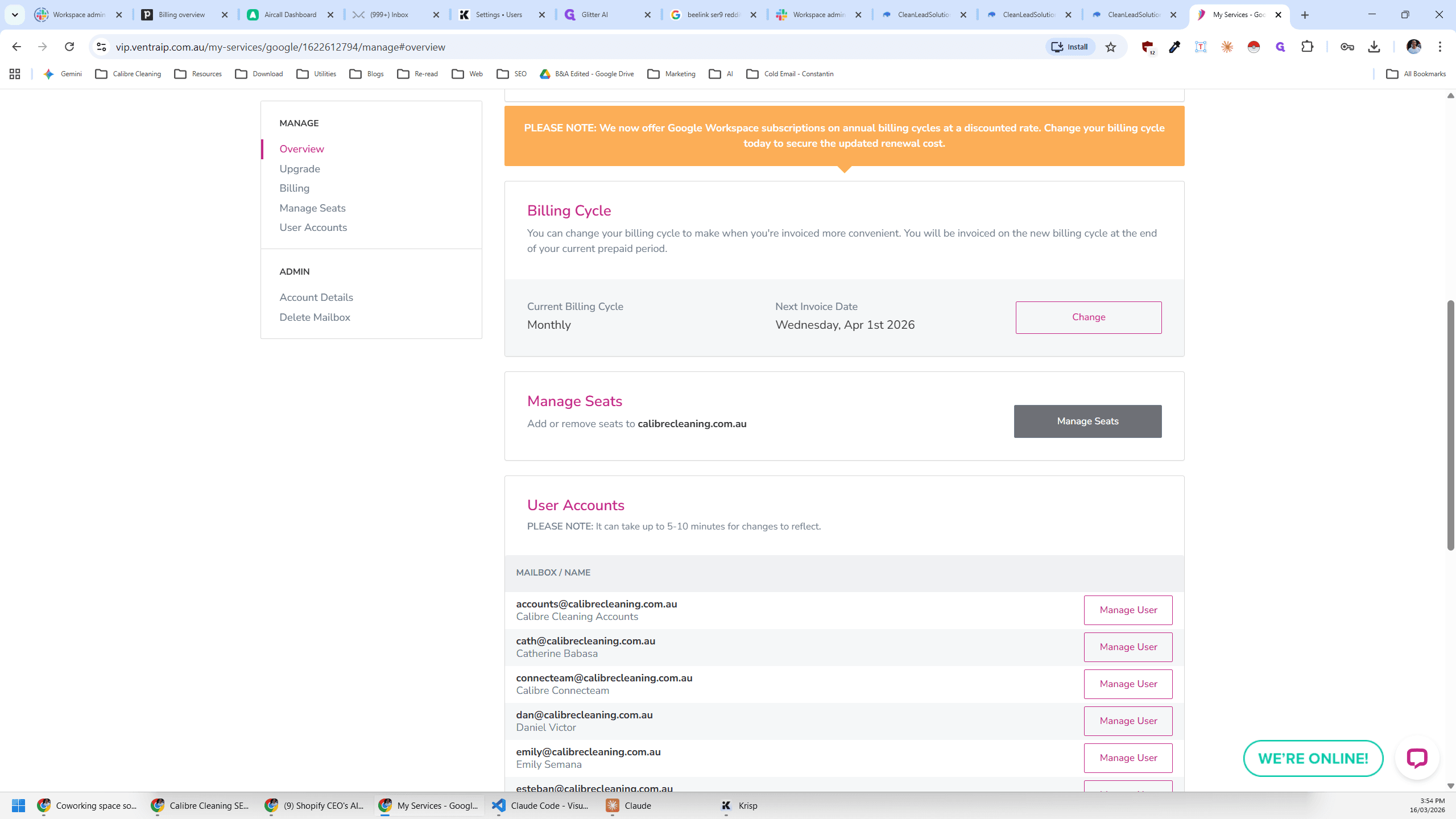Click the eyedropper extension icon
The width and height of the screenshot is (1456, 819).
tap(1174, 47)
